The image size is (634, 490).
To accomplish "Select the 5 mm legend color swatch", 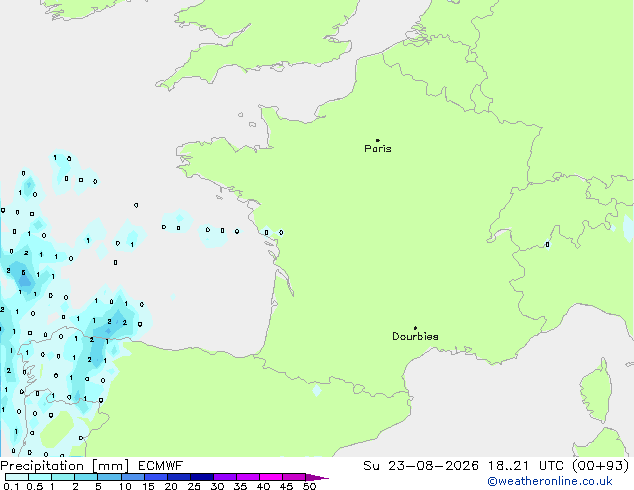I will coord(109,477).
